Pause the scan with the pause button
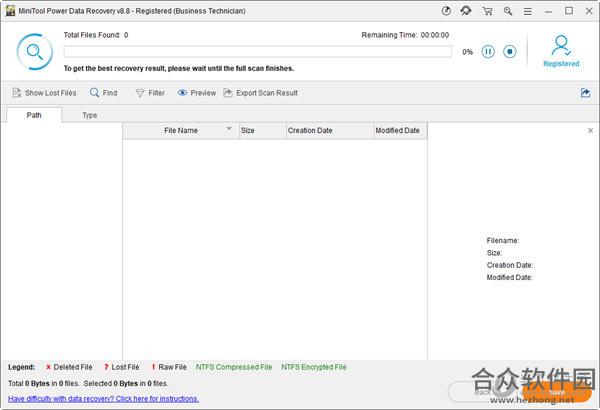 pos(488,51)
